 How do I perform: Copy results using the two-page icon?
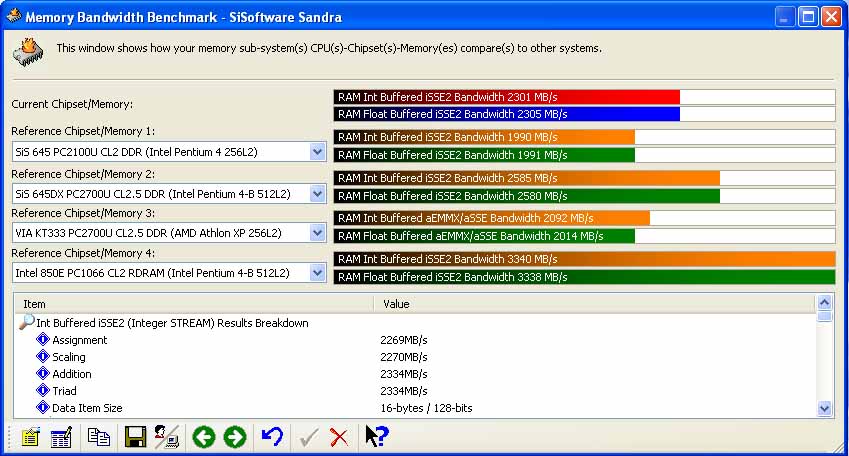click(99, 437)
